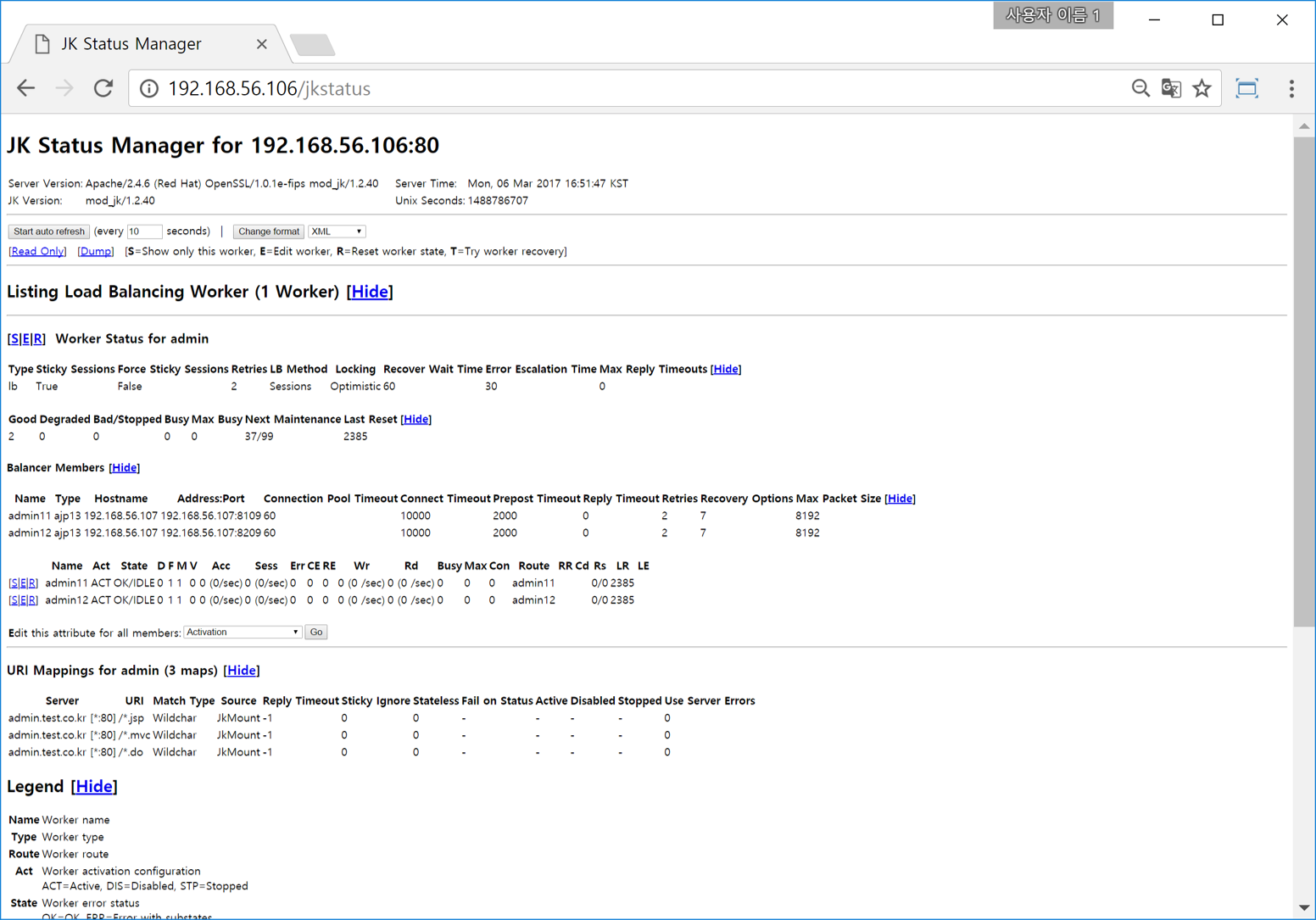
Task: Open the Dump link
Action: 96,252
